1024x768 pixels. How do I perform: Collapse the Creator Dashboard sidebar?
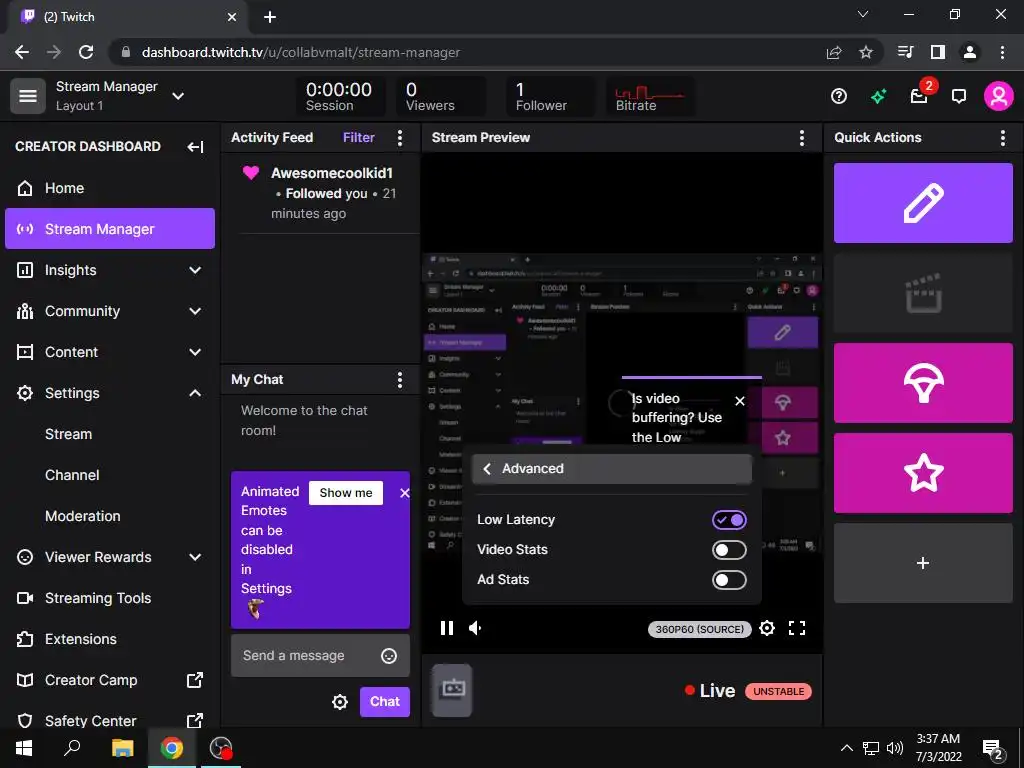pyautogui.click(x=195, y=147)
